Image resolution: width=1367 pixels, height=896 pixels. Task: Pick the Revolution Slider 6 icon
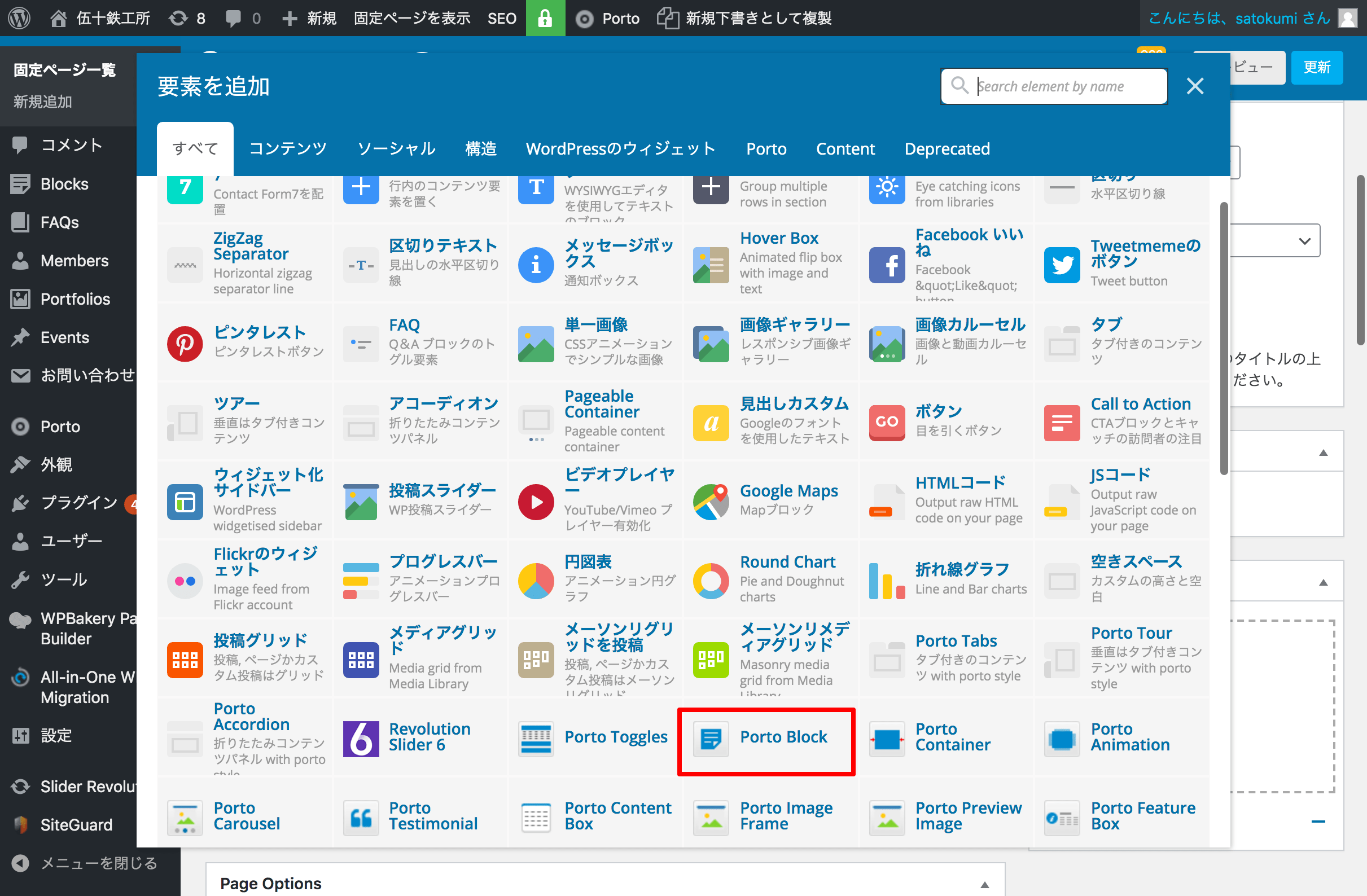tap(361, 739)
